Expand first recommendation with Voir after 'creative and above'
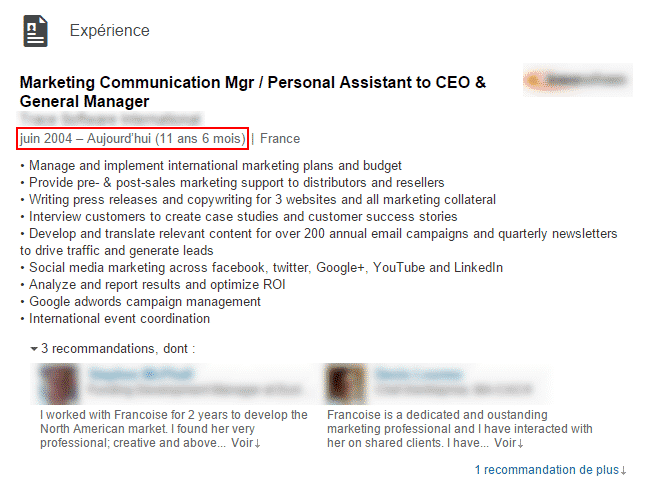Viewport: 646px width, 481px height. [x=246, y=443]
